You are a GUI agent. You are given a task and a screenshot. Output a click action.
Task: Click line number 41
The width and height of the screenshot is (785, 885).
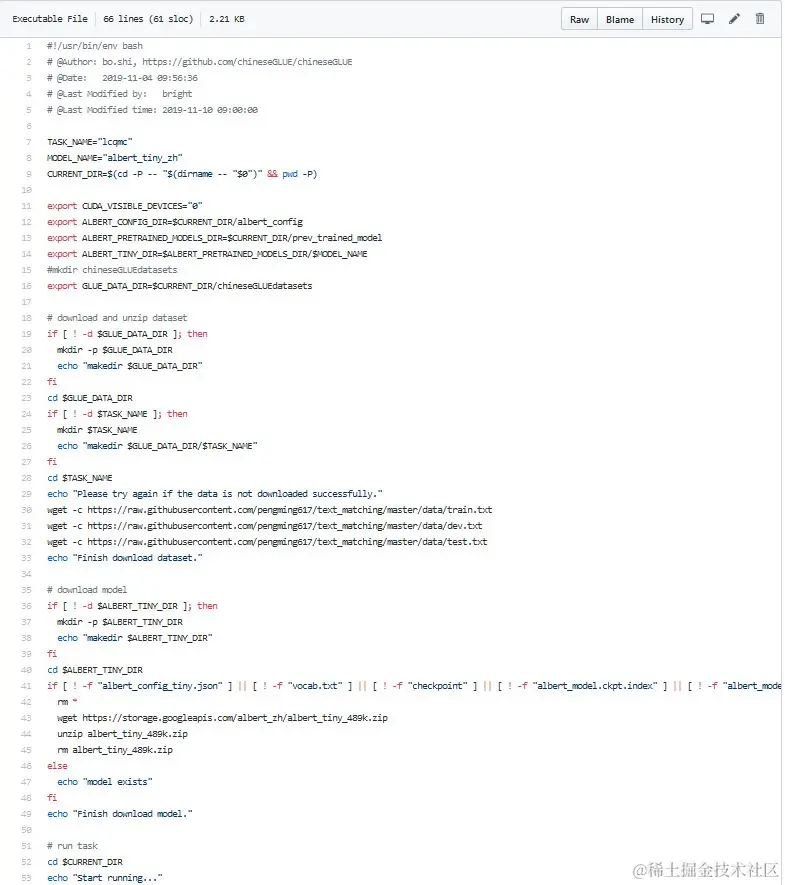click(27, 686)
